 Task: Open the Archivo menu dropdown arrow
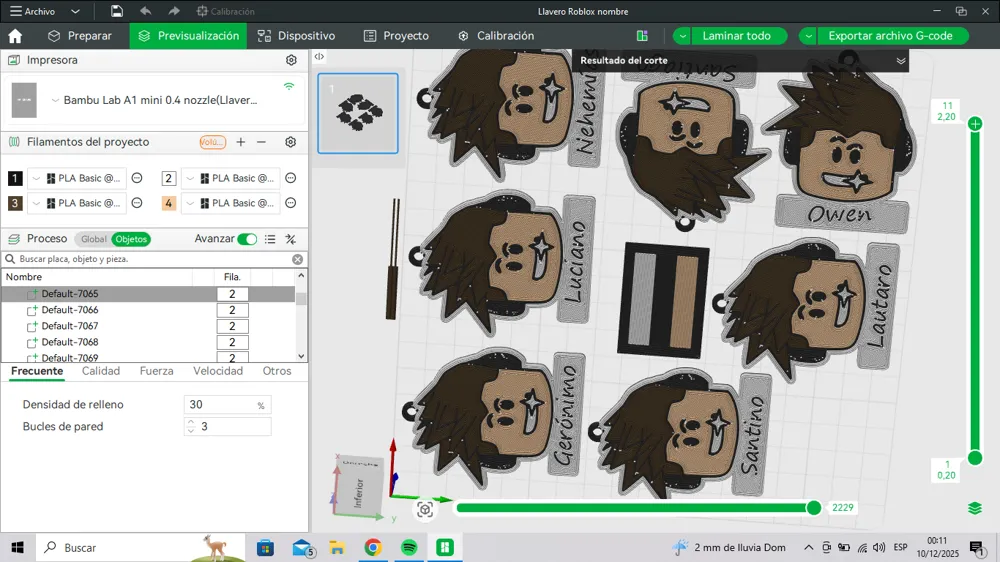coord(75,11)
